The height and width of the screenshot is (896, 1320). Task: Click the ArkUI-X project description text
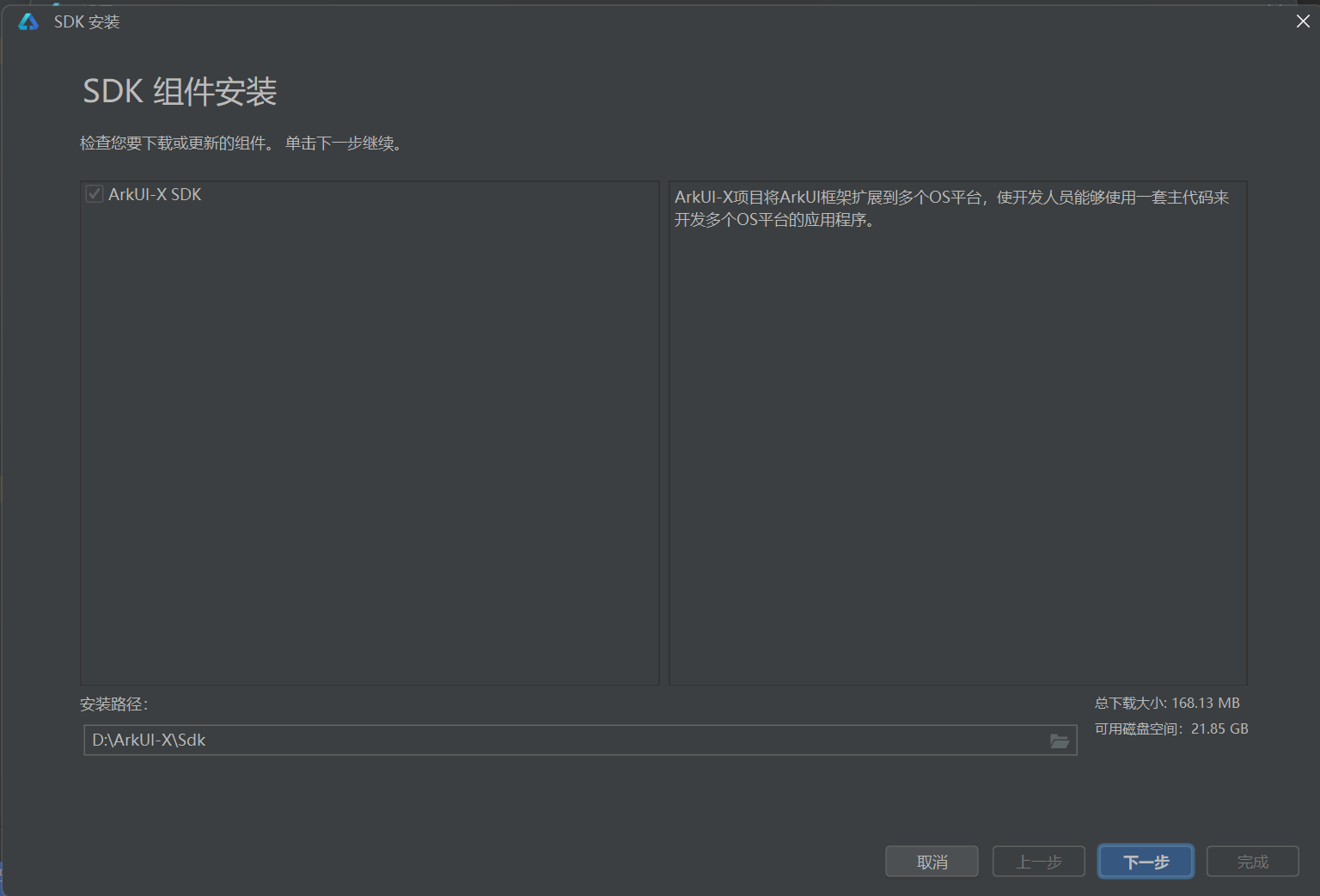(x=951, y=209)
